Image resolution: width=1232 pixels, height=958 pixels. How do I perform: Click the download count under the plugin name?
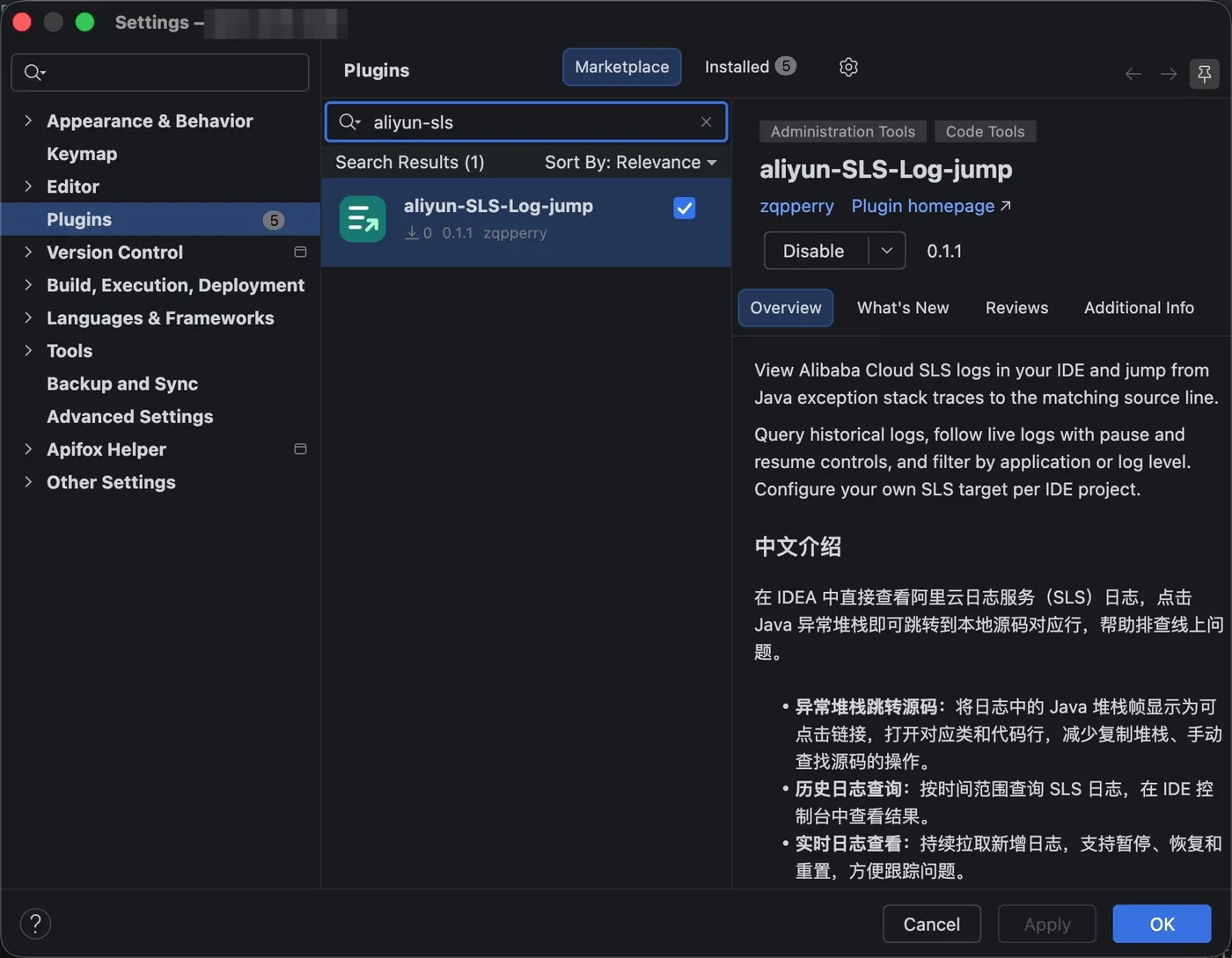pos(419,233)
